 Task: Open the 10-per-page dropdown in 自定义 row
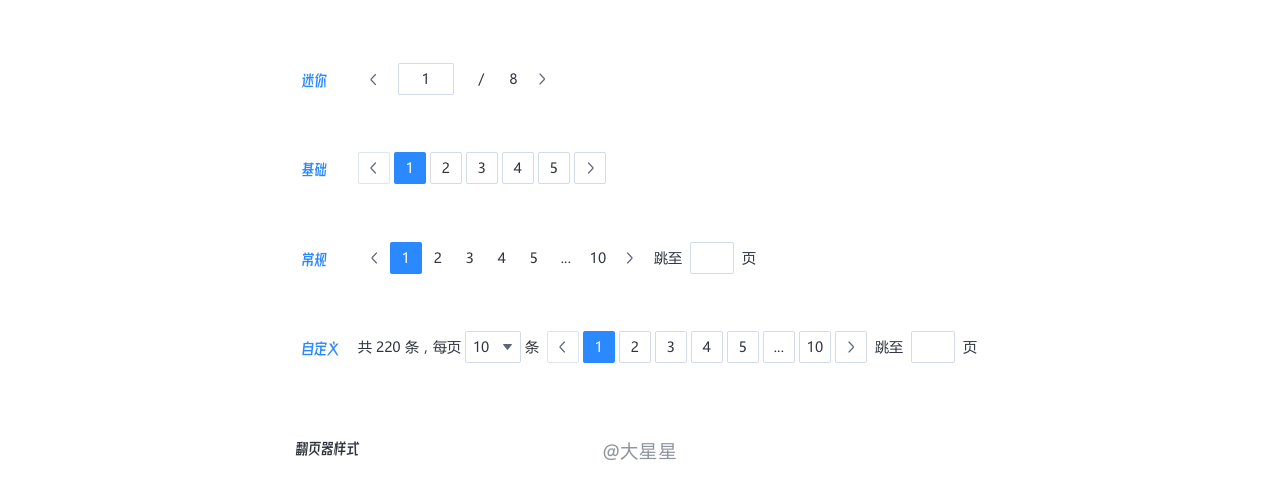493,347
